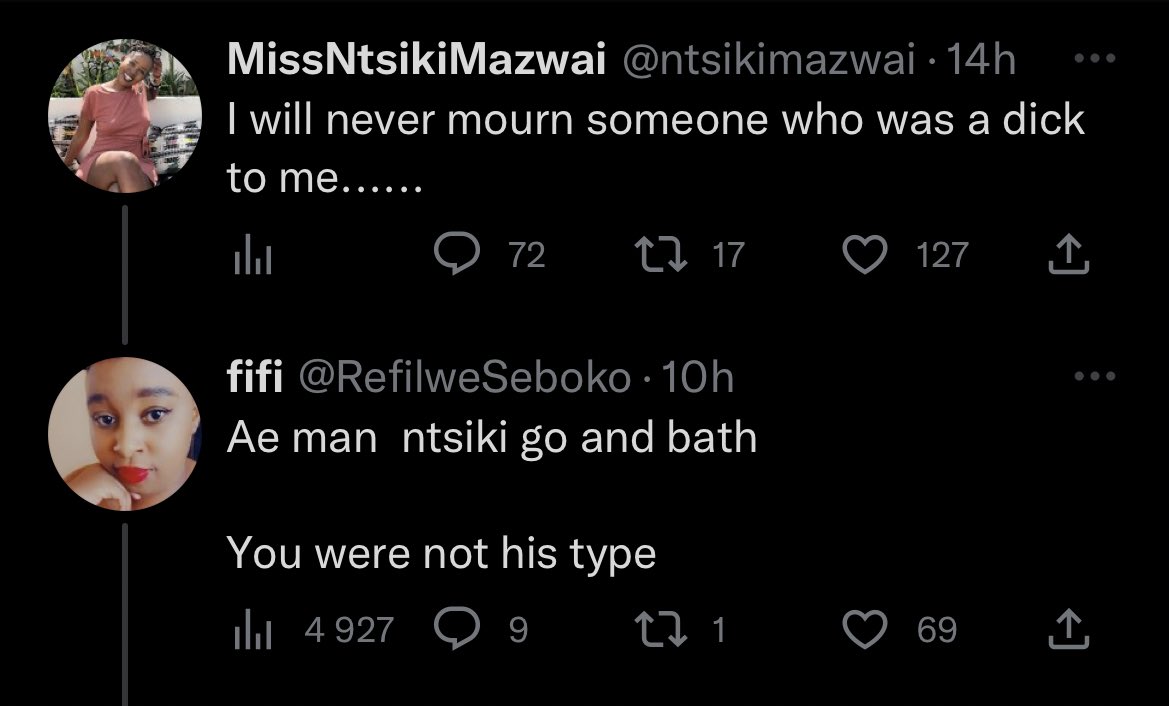The width and height of the screenshot is (1169, 706).
Task: View the analytics showing 4 927 views
Action: 313,629
